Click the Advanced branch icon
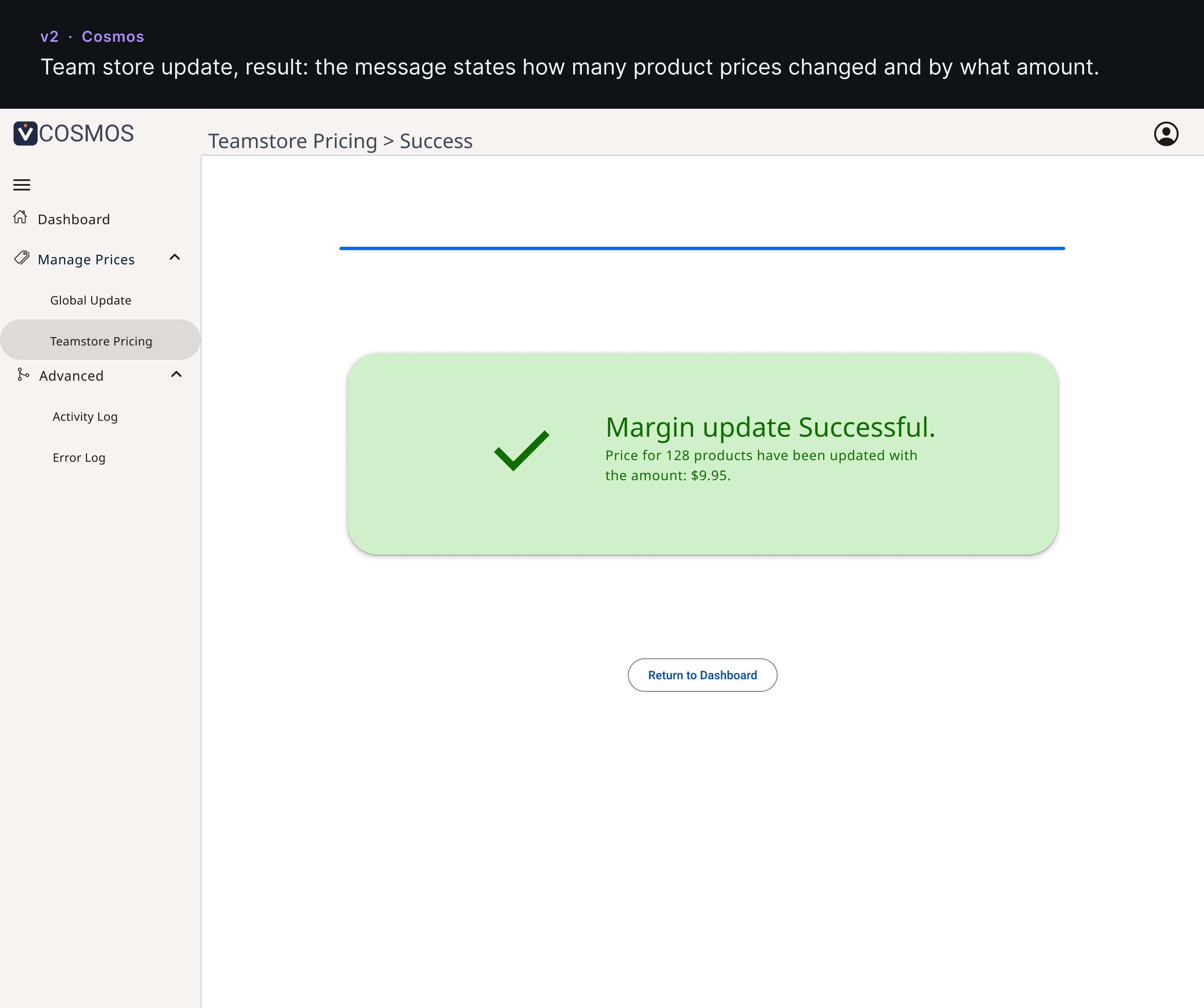 [x=23, y=375]
